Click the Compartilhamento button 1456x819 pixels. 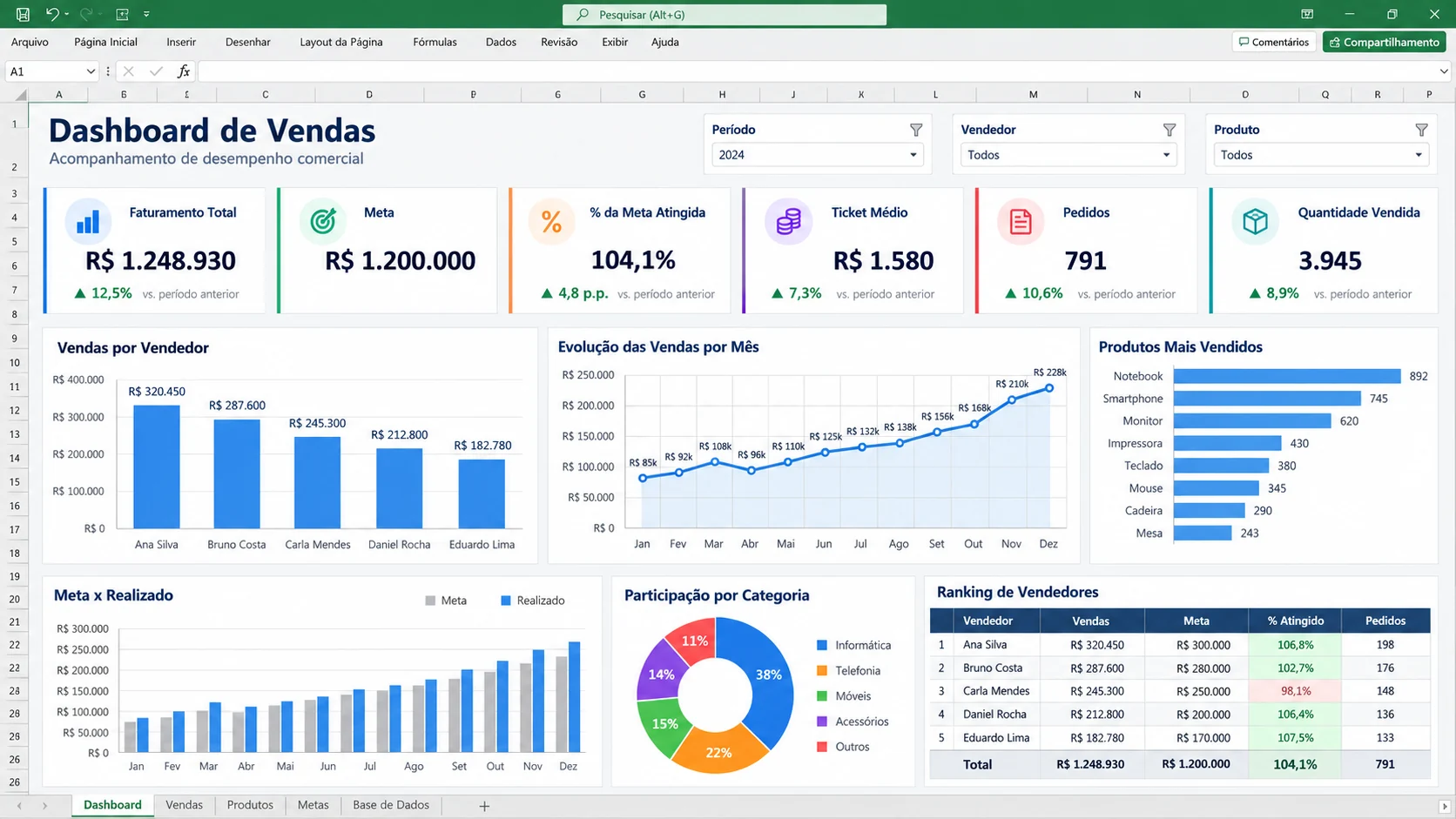(x=1384, y=42)
